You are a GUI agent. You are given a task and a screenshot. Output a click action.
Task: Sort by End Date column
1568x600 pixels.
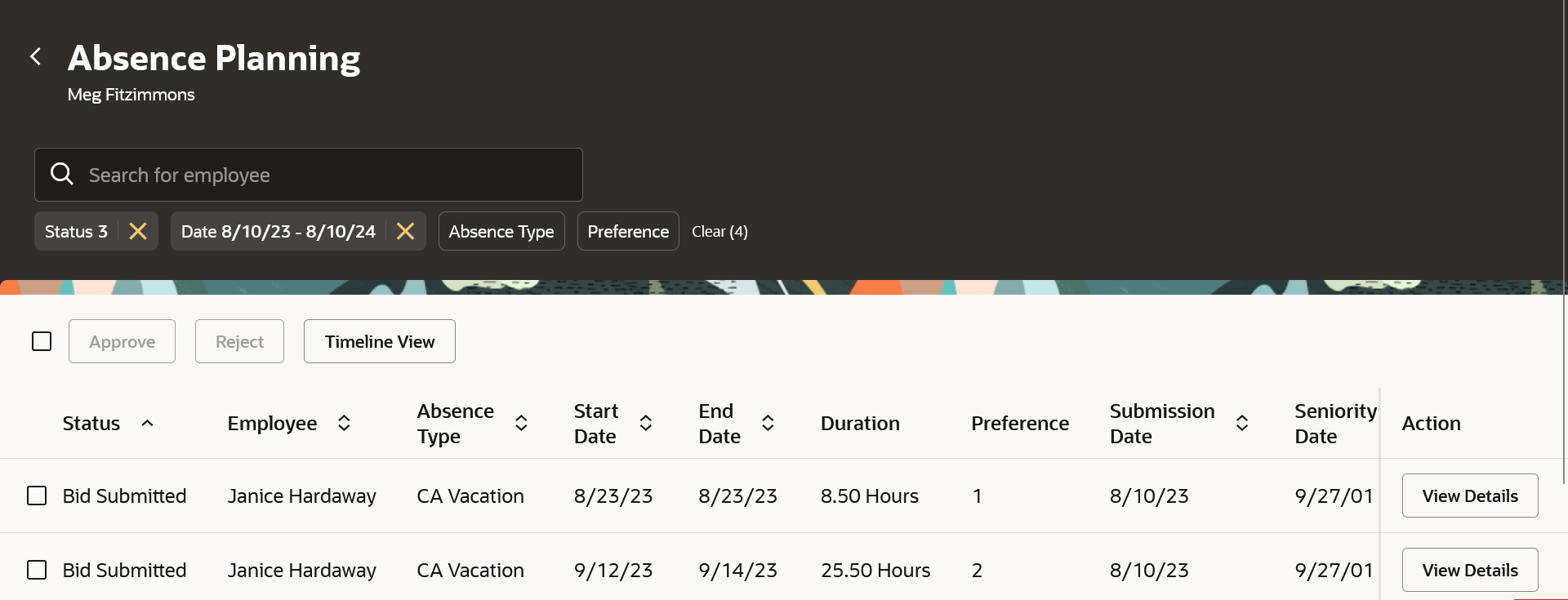pyautogui.click(x=768, y=423)
